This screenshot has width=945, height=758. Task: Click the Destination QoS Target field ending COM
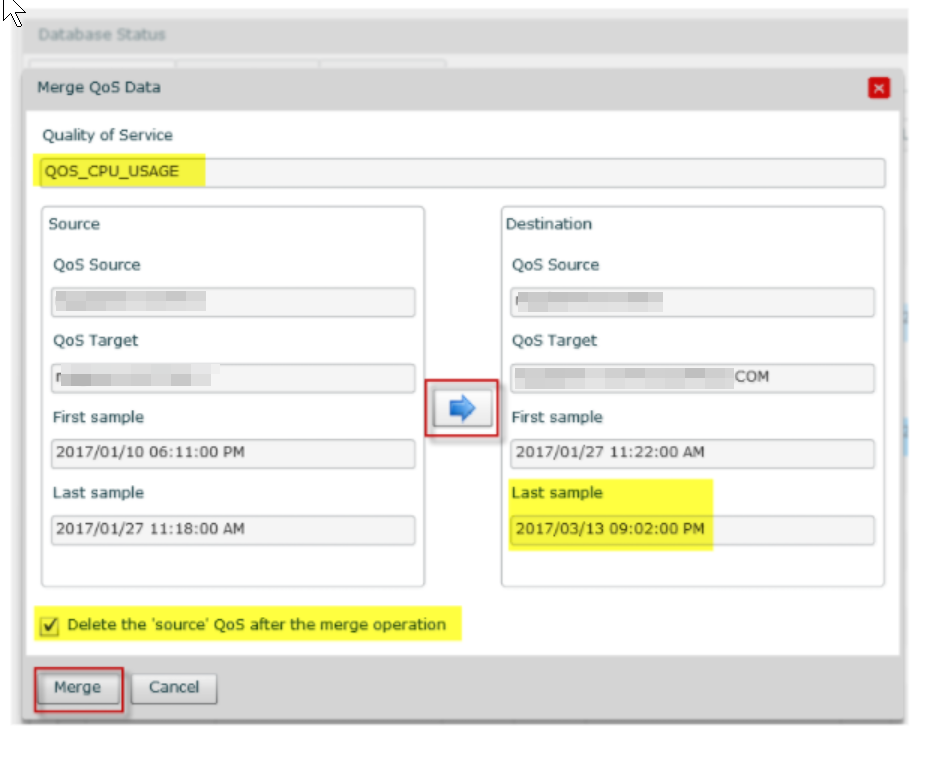pos(692,378)
